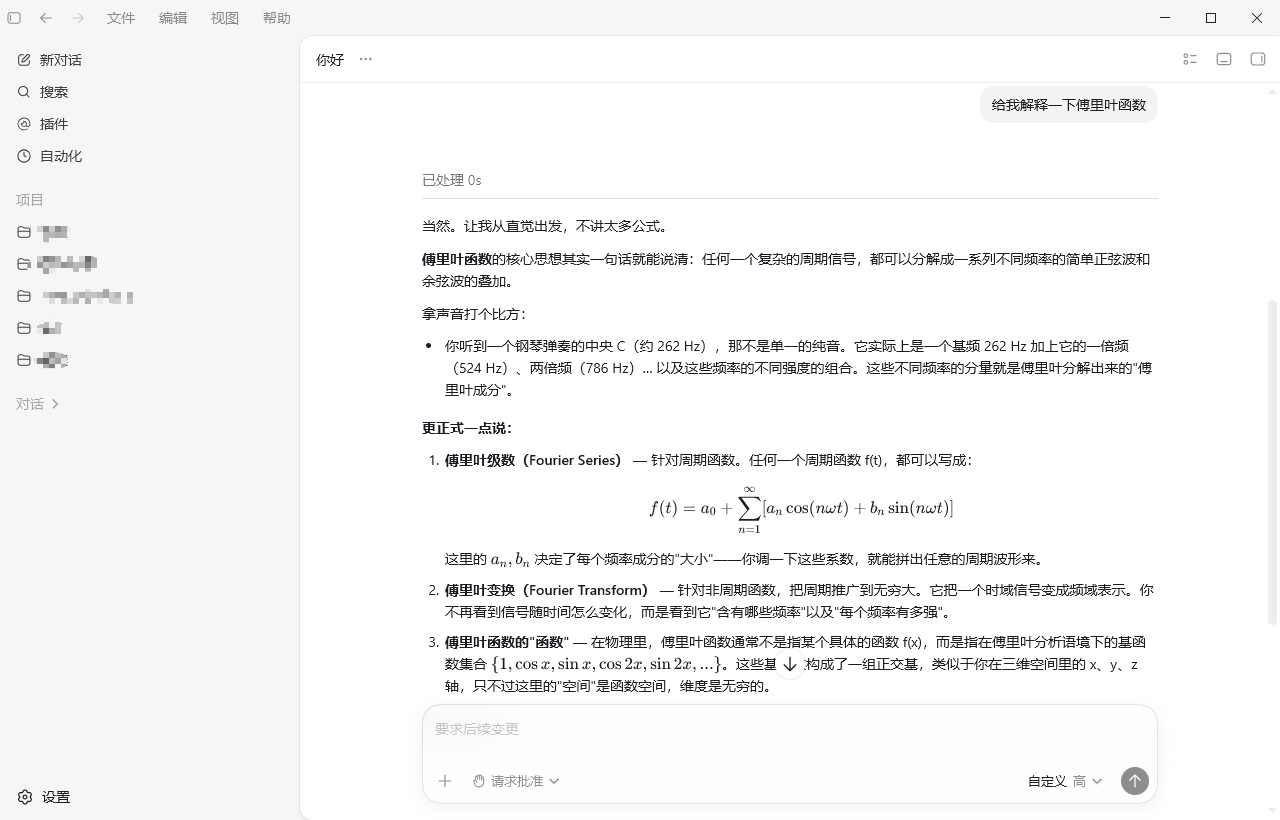
Task: Click the plus attachment icon in the composer
Action: (445, 781)
